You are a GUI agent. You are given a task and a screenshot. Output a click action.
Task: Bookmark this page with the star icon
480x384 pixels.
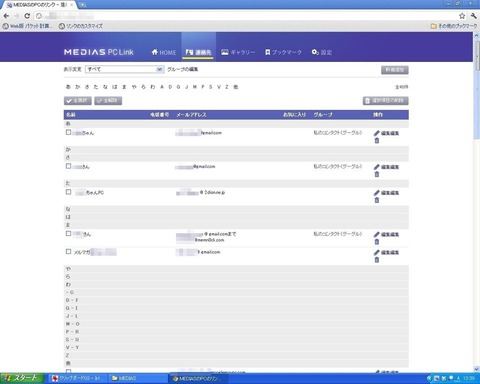click(462, 16)
